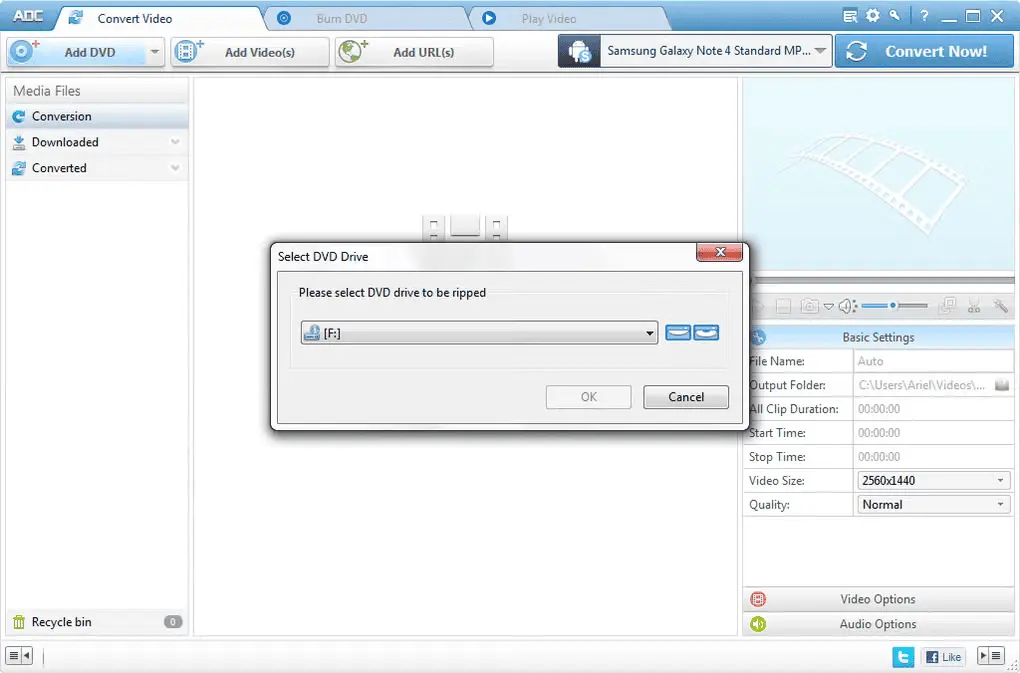Expand the Converted section chevron
Viewport: 1020px width, 673px height.
click(175, 168)
